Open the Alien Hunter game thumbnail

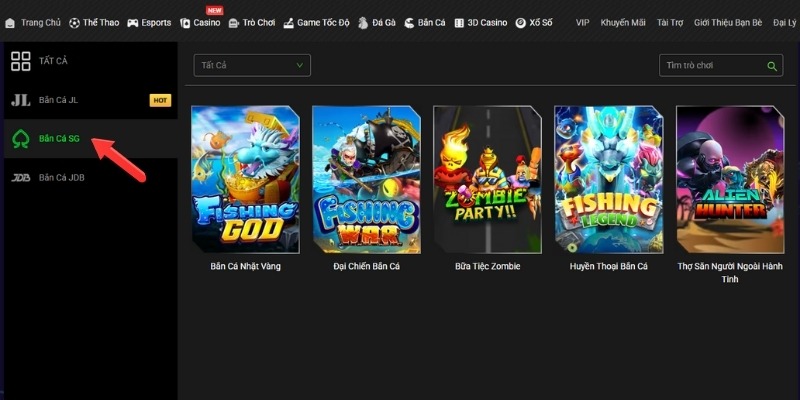[730, 180]
